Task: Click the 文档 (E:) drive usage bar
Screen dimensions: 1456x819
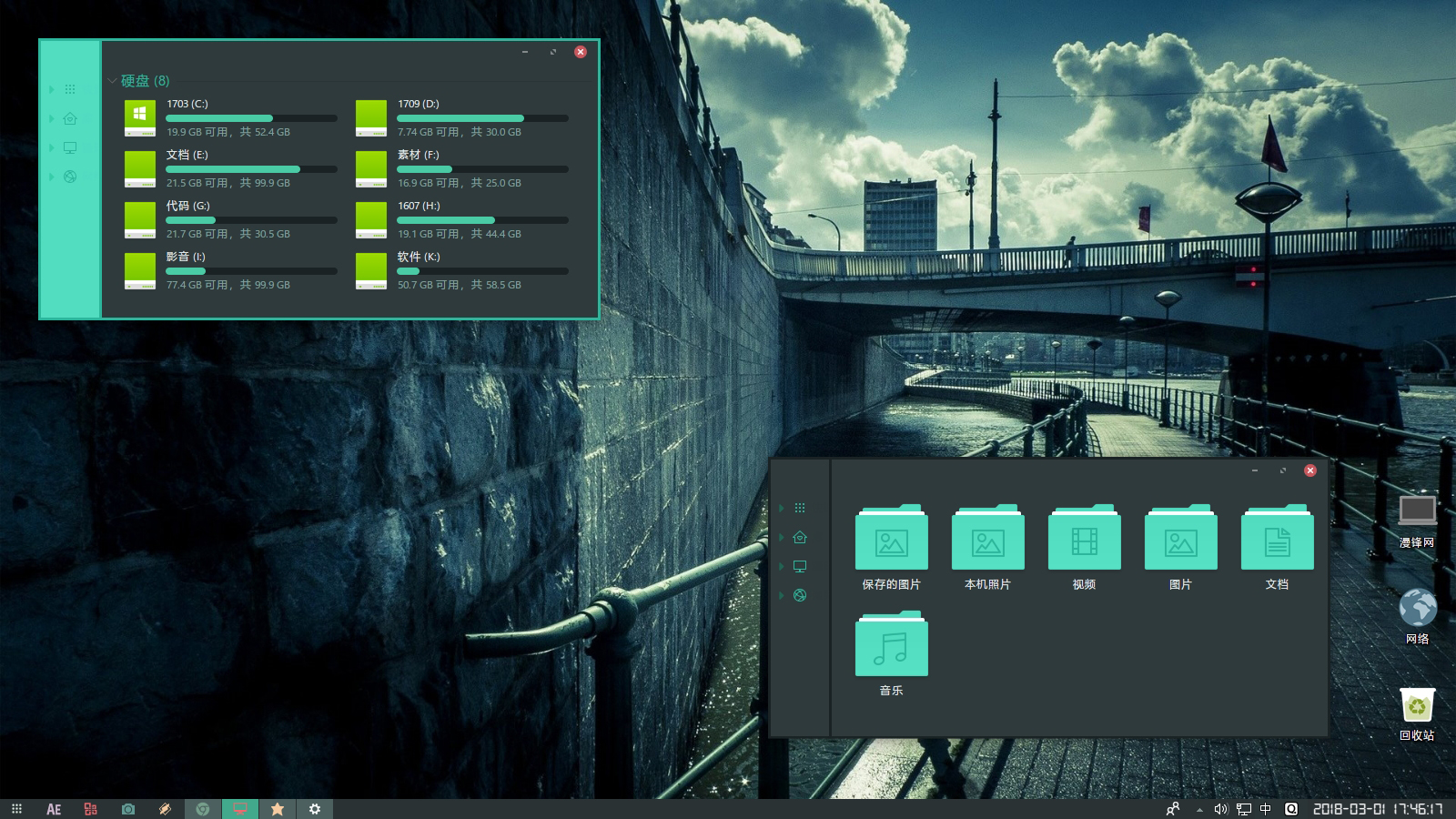Action: [x=251, y=169]
